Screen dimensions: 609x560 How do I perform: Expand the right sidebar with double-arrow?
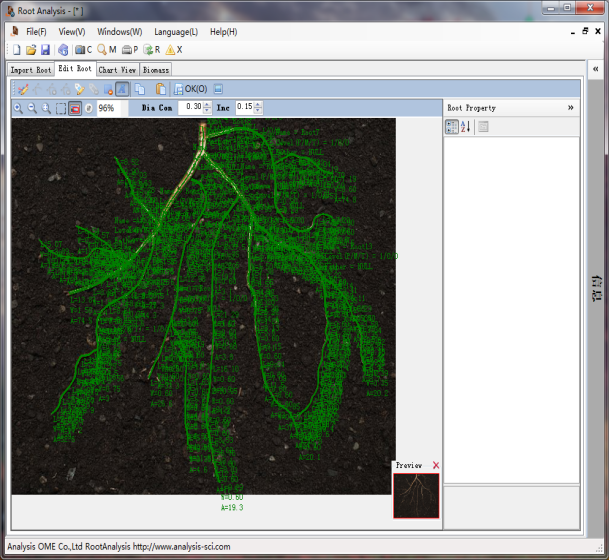596,69
